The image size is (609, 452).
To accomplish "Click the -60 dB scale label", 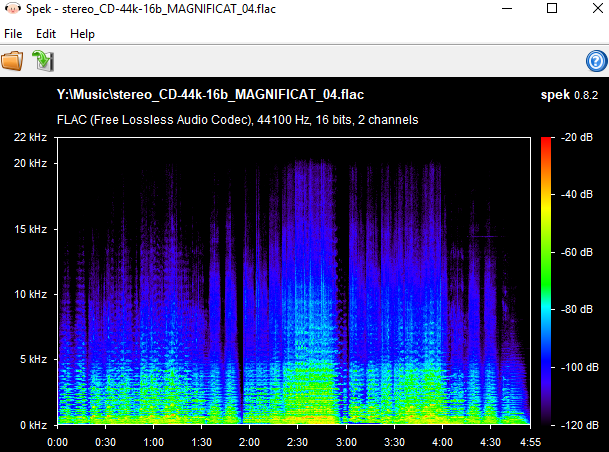I will [x=577, y=252].
